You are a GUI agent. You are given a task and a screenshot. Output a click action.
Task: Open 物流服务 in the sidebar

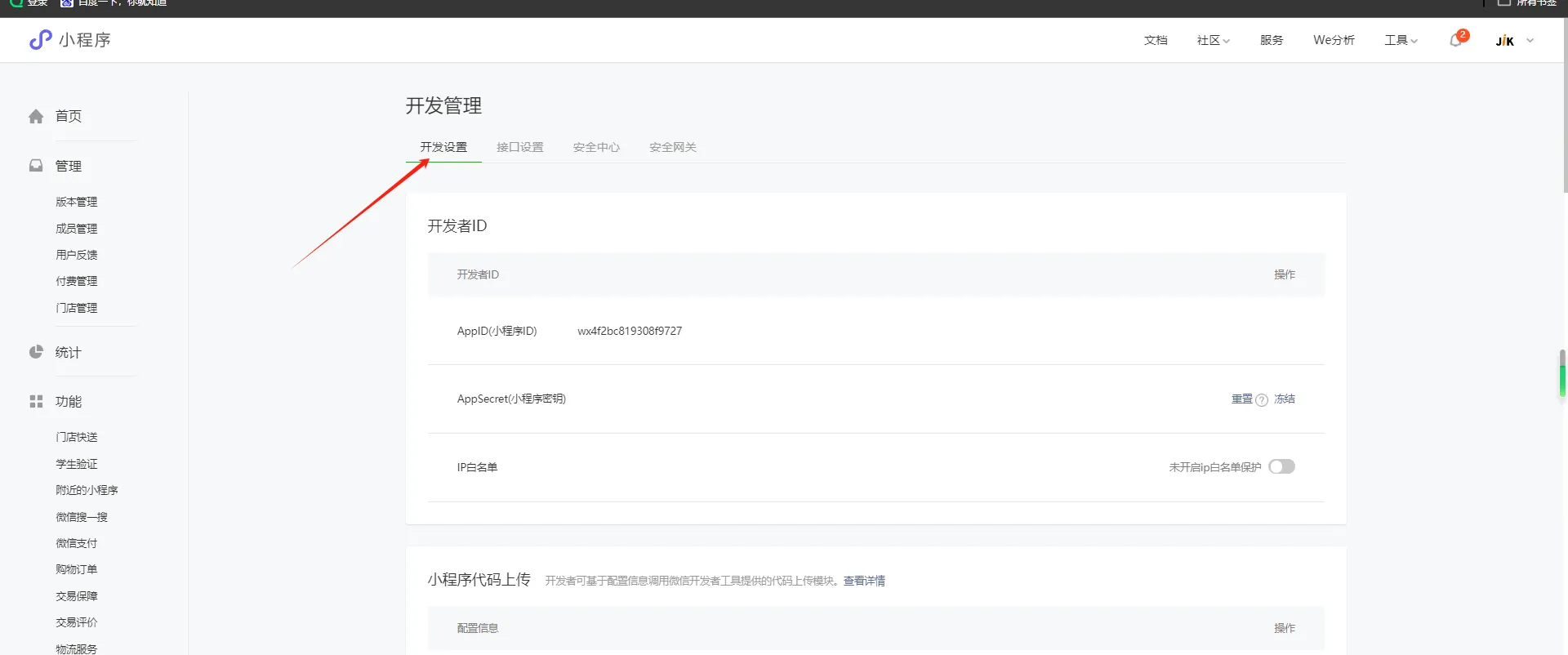point(77,648)
